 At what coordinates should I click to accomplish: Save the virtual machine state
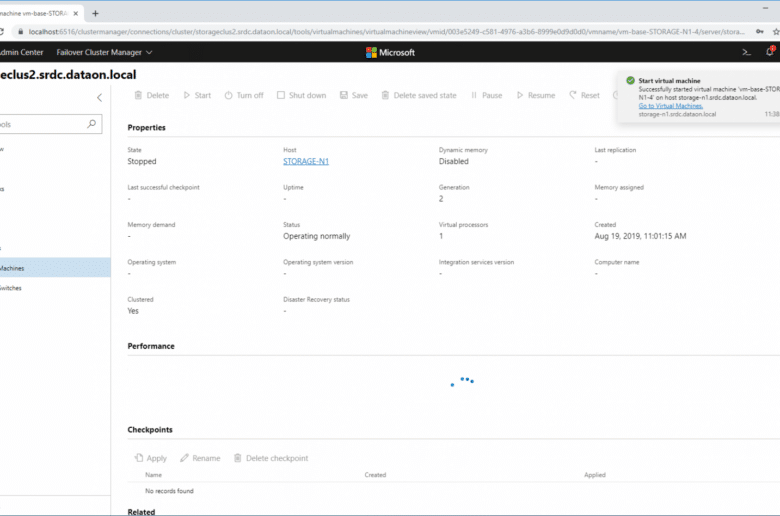pyautogui.click(x=354, y=95)
